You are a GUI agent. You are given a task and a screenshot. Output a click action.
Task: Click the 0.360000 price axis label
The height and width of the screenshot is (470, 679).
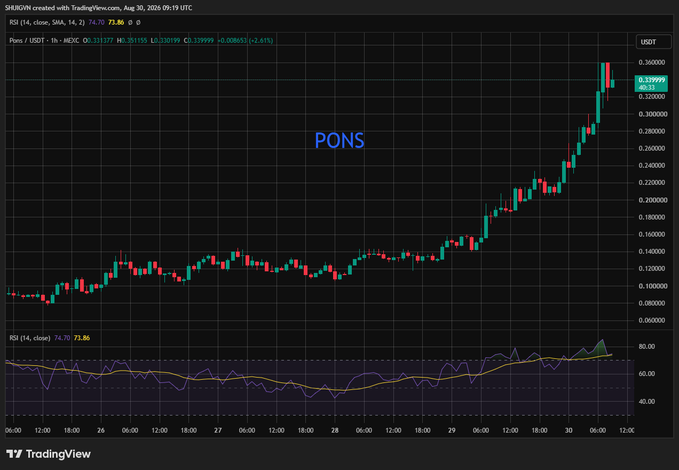click(652, 62)
